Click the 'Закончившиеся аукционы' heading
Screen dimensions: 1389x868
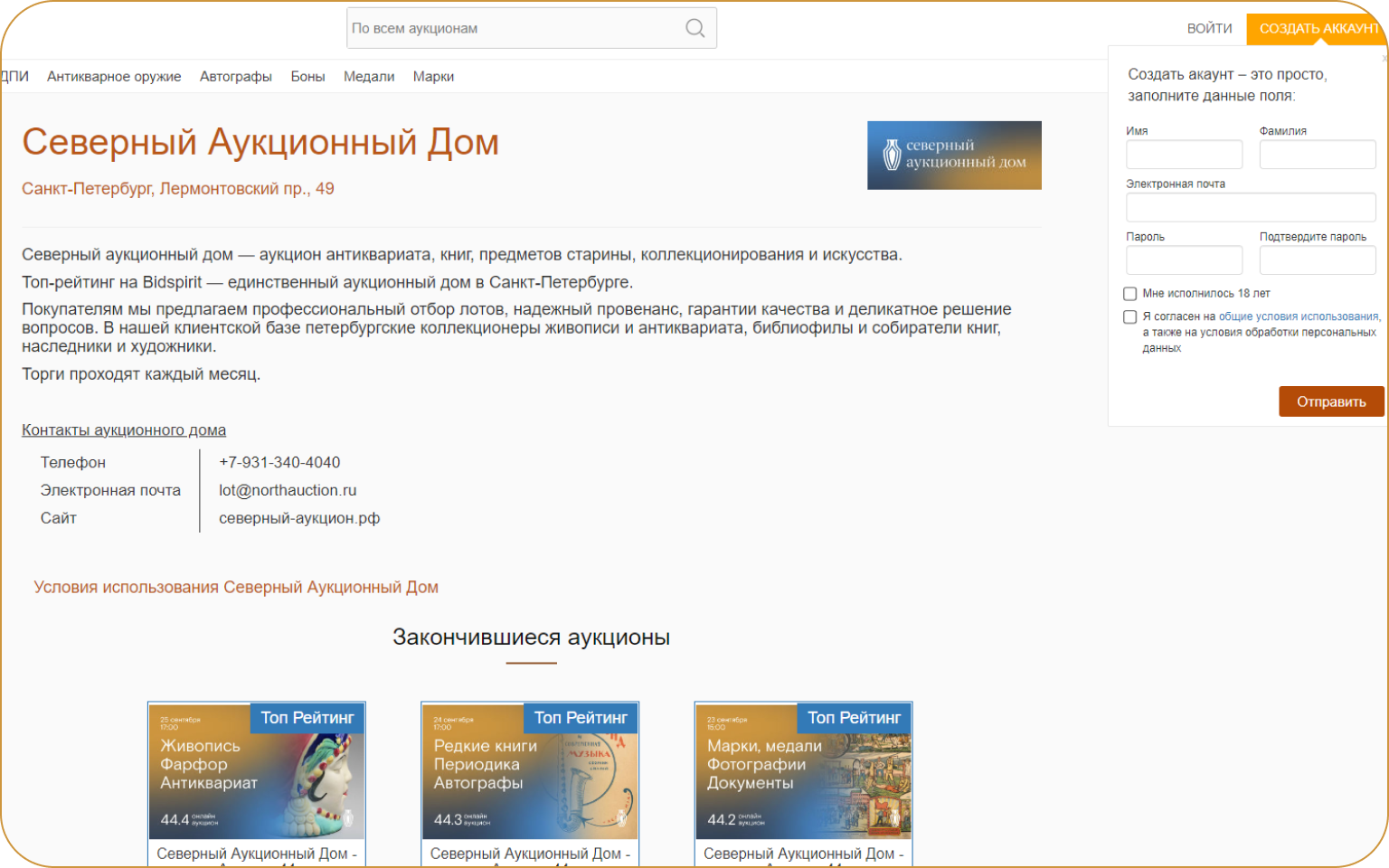531,637
